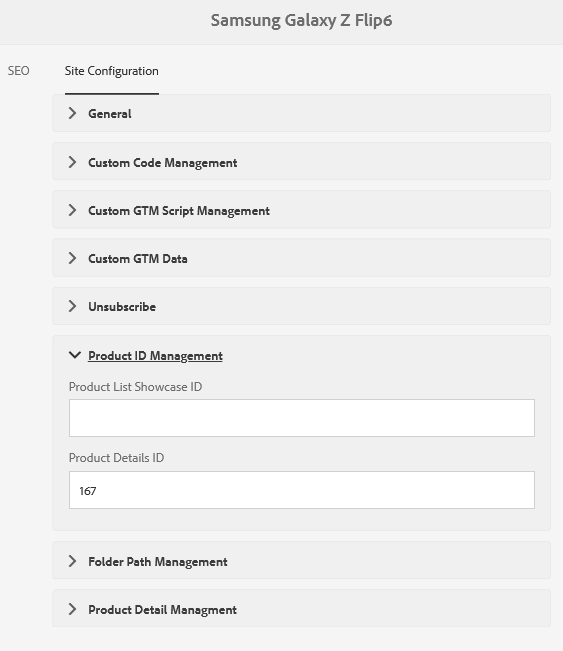Expand the Custom GTM Data panel
563x651 pixels.
(x=301, y=258)
